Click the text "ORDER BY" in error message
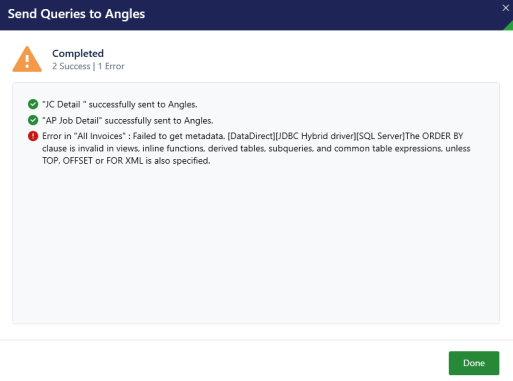The height and width of the screenshot is (381, 513). pos(443,136)
